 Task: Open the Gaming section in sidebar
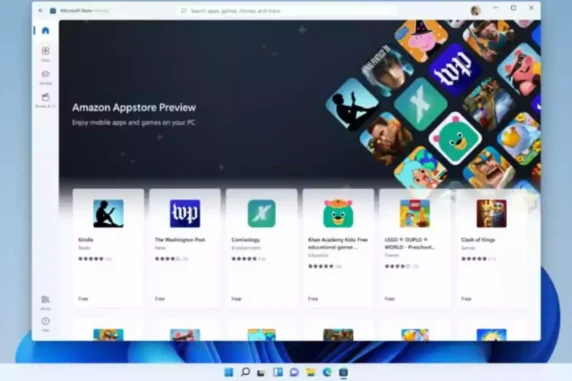click(x=45, y=77)
